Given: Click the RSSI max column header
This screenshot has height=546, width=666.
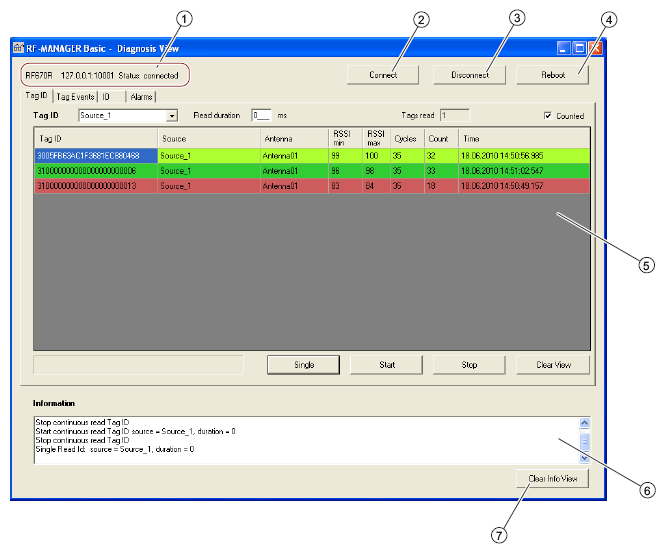Looking at the screenshot, I should [376, 139].
